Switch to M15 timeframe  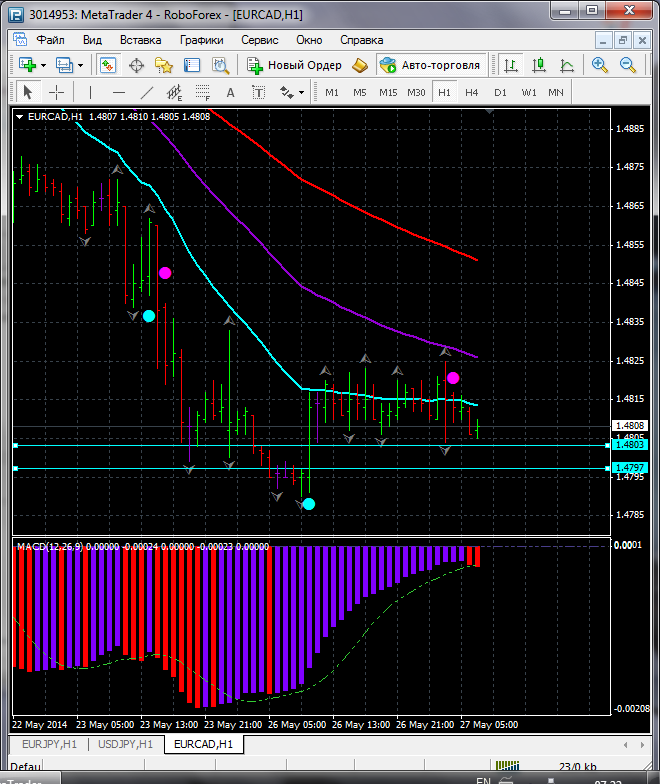click(x=388, y=92)
